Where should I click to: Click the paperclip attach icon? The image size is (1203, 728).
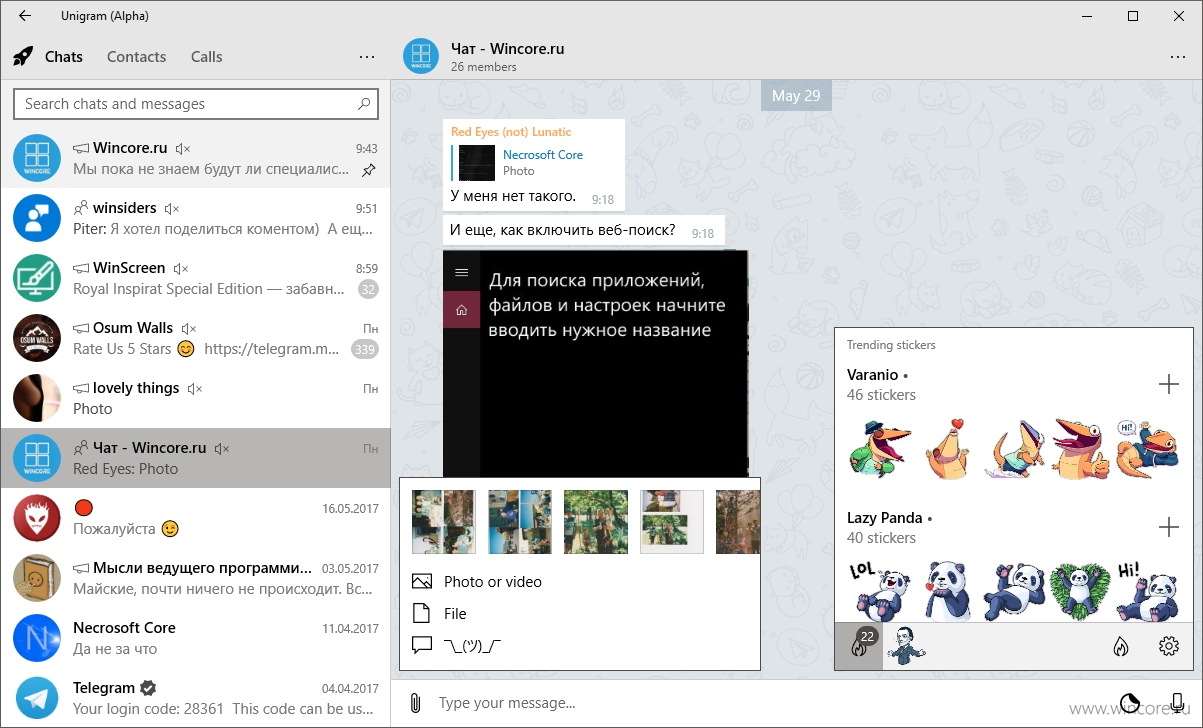point(416,703)
